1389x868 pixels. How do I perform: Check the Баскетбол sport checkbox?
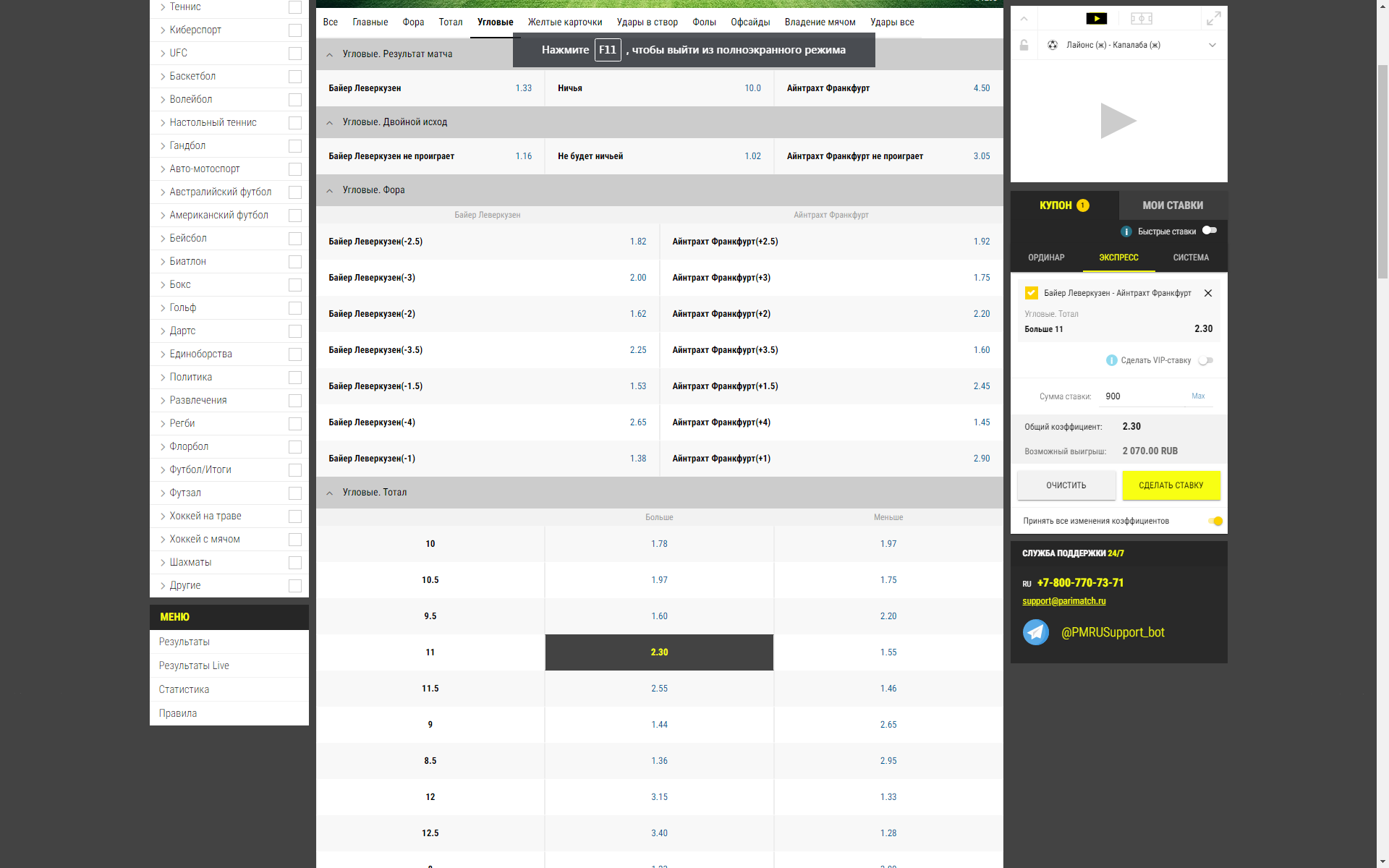[x=295, y=77]
